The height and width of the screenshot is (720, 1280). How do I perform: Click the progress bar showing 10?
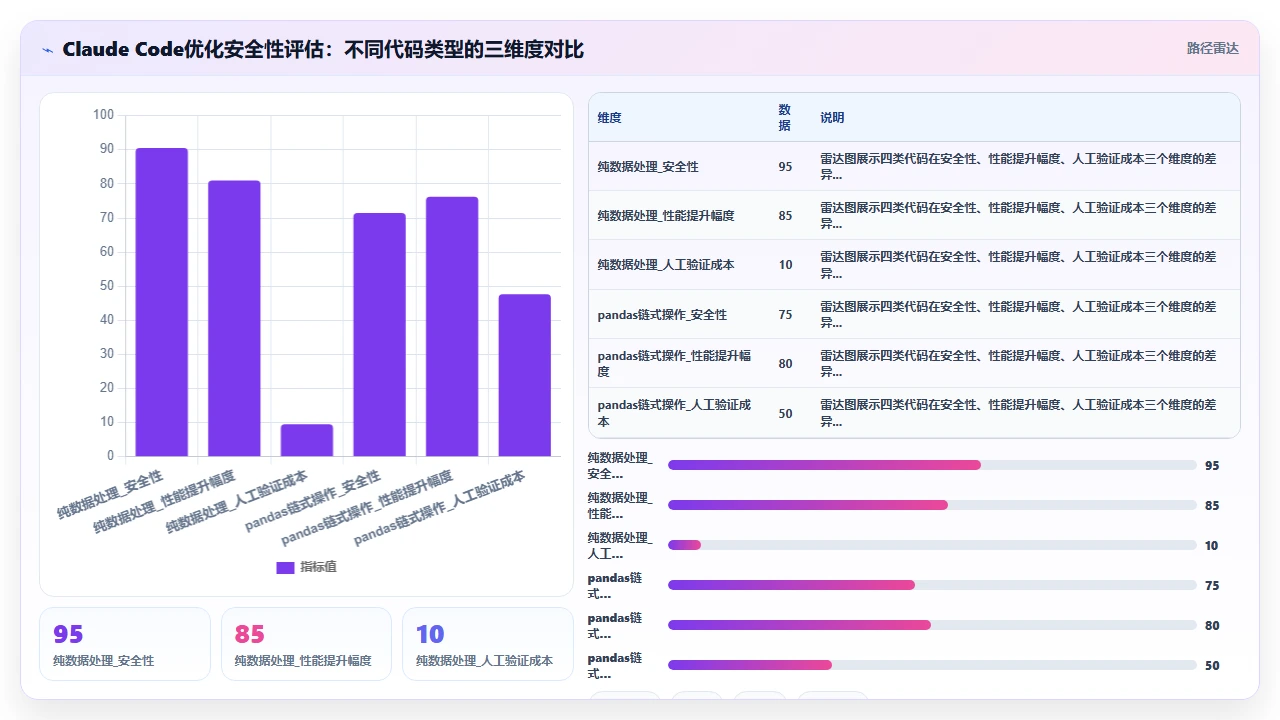tap(932, 545)
